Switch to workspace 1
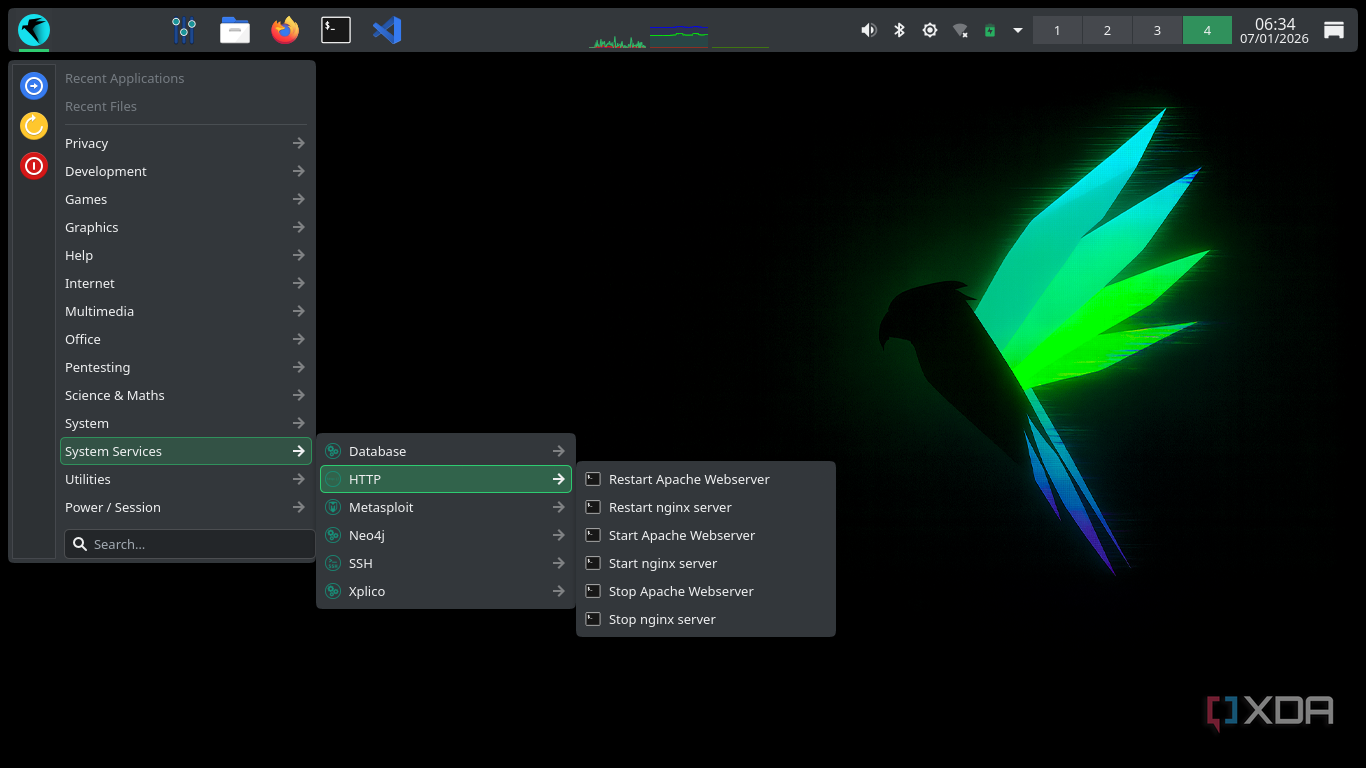The image size is (1366, 768). point(1057,30)
